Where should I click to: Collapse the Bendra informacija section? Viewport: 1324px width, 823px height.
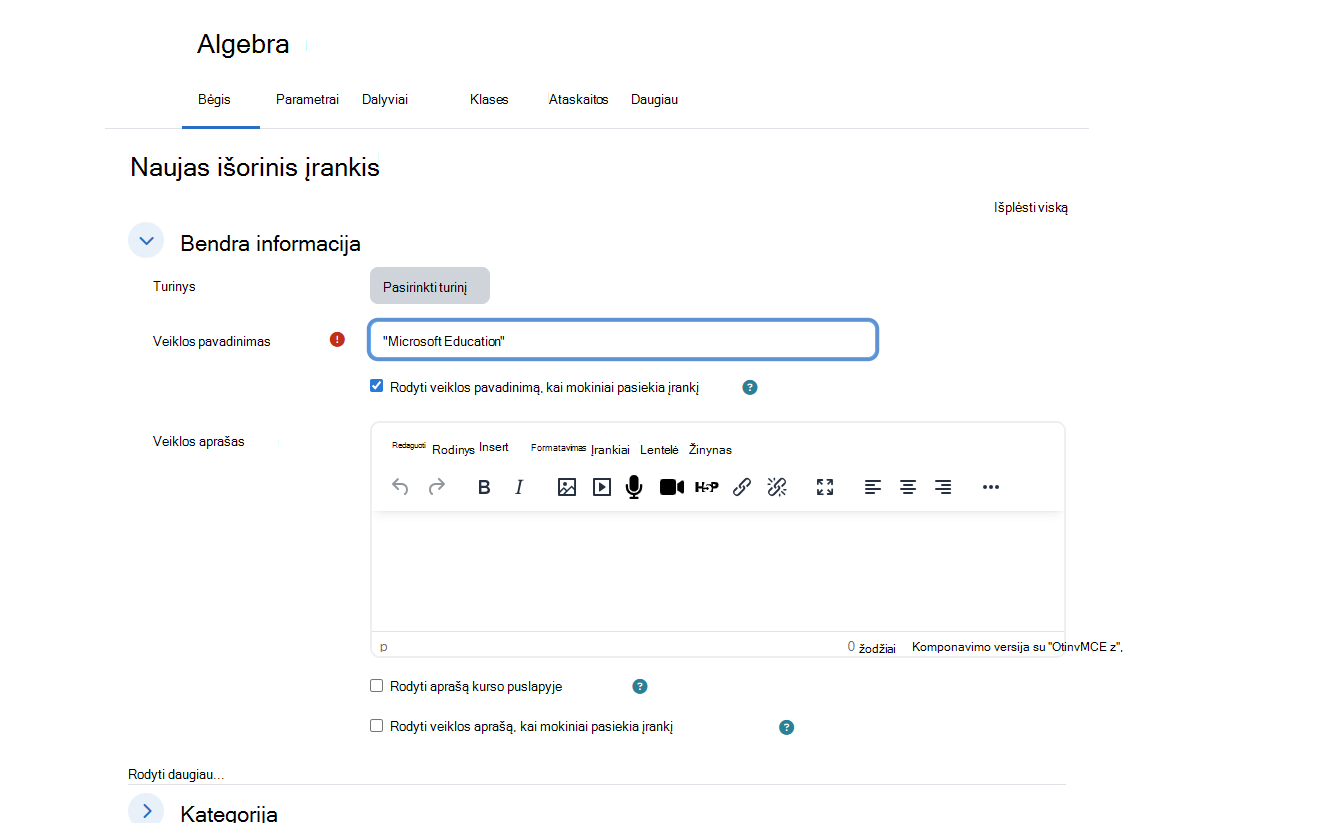(x=146, y=241)
